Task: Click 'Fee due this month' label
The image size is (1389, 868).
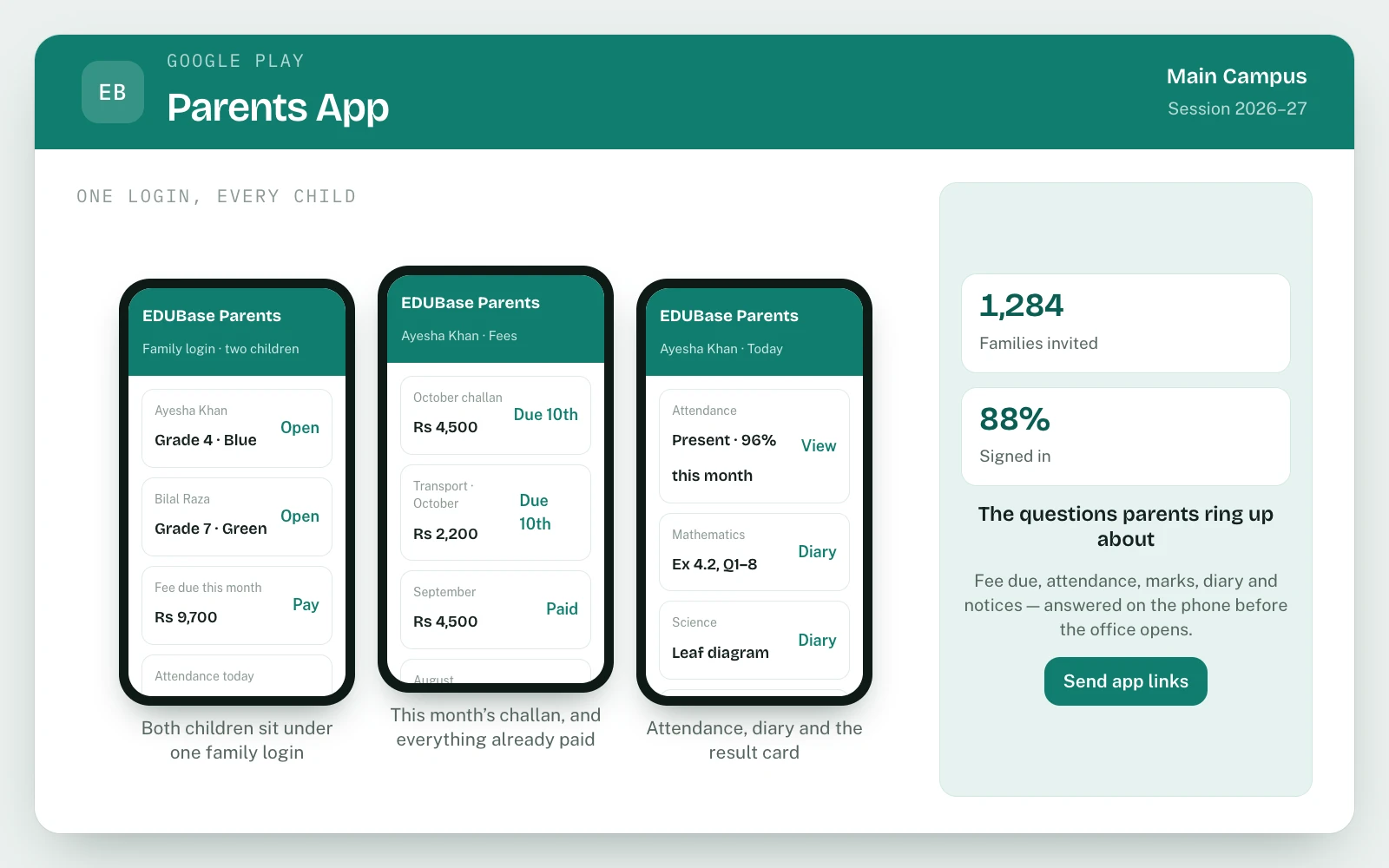Action: [208, 588]
